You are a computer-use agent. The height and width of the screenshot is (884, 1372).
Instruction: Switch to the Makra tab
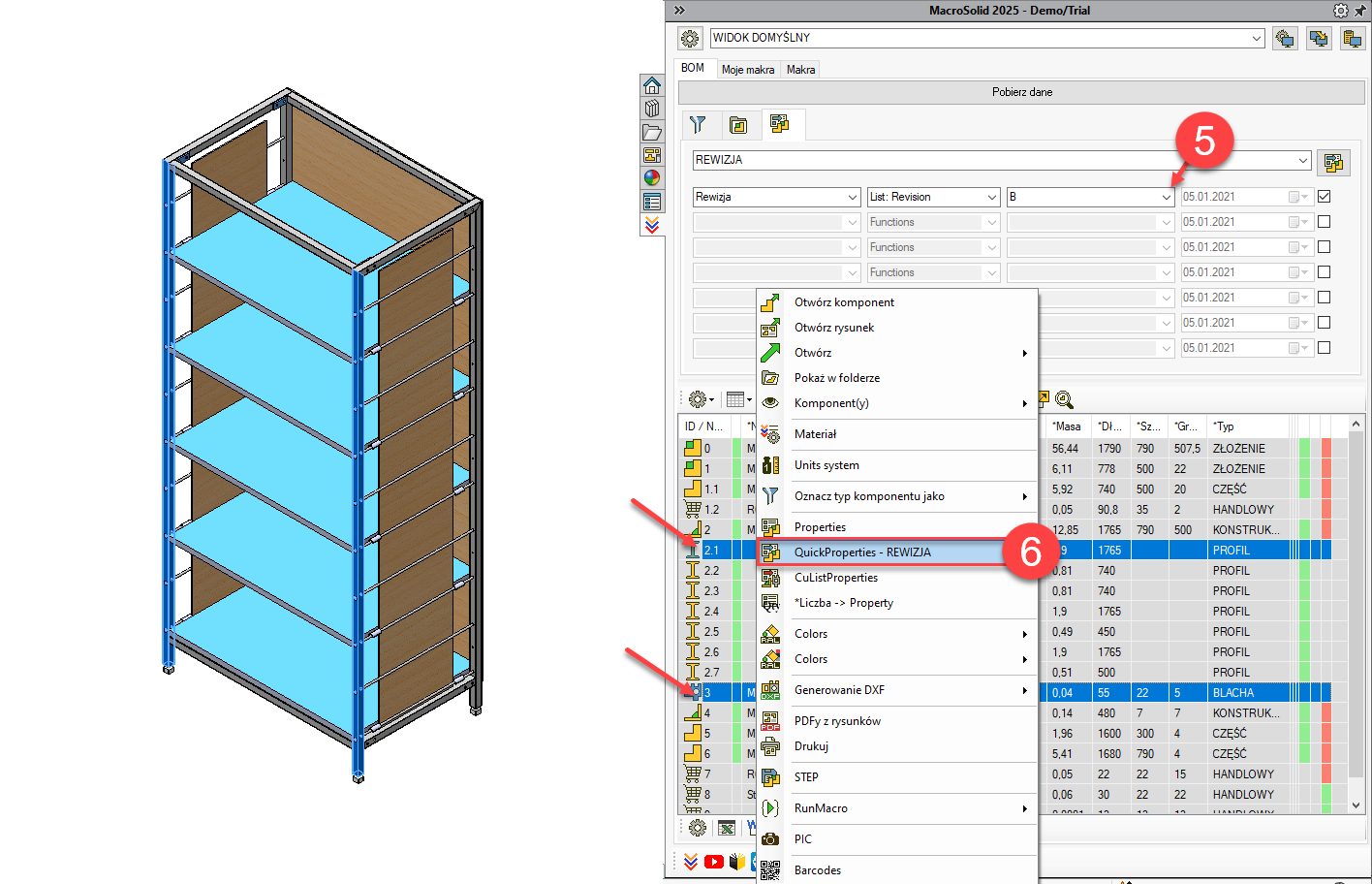tap(800, 70)
